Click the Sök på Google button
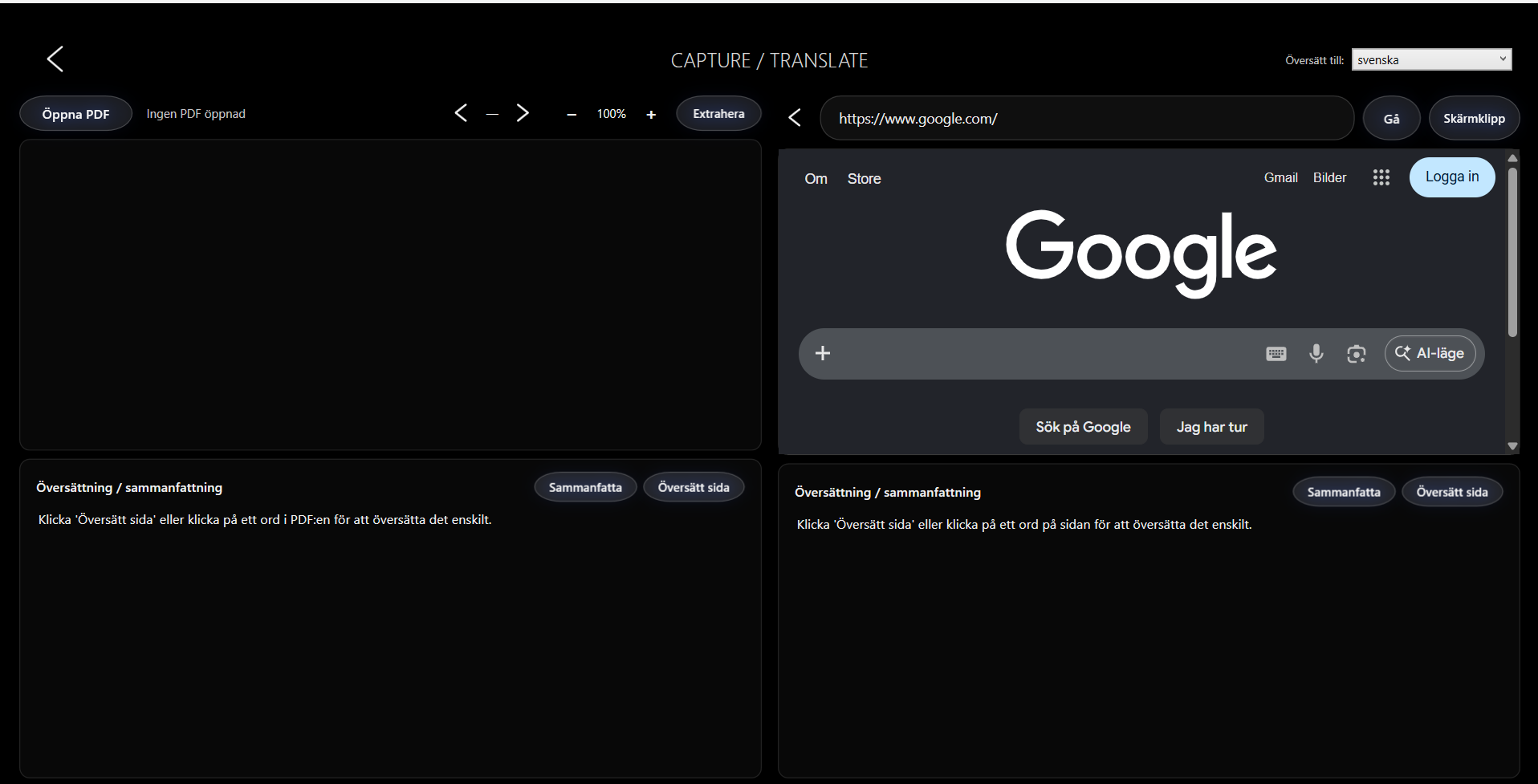Screen dimensions: 1538x784 pos(1083,427)
